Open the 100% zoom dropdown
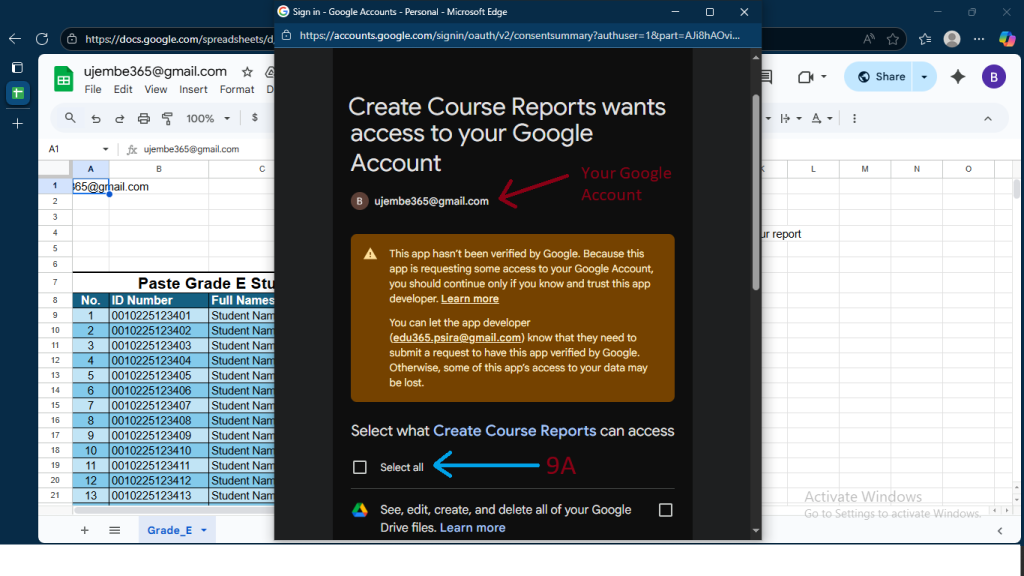 point(208,118)
